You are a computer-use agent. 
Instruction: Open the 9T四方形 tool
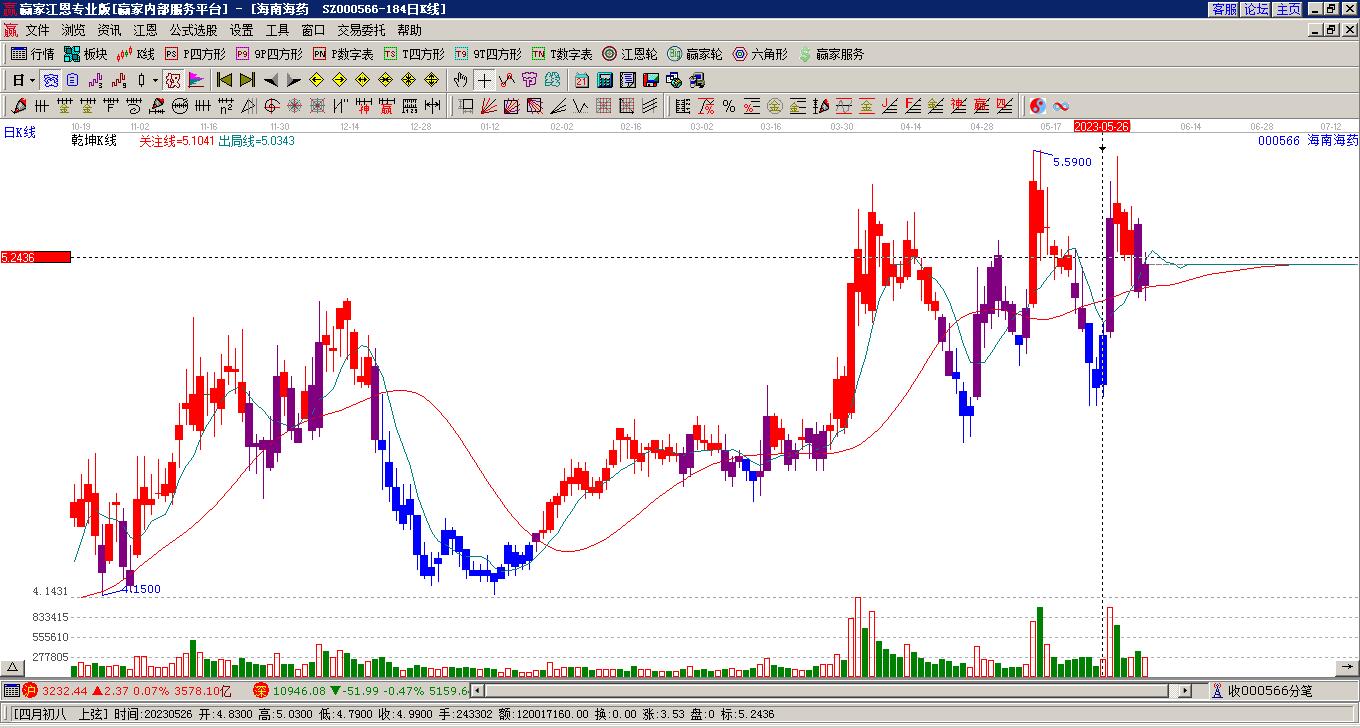488,54
